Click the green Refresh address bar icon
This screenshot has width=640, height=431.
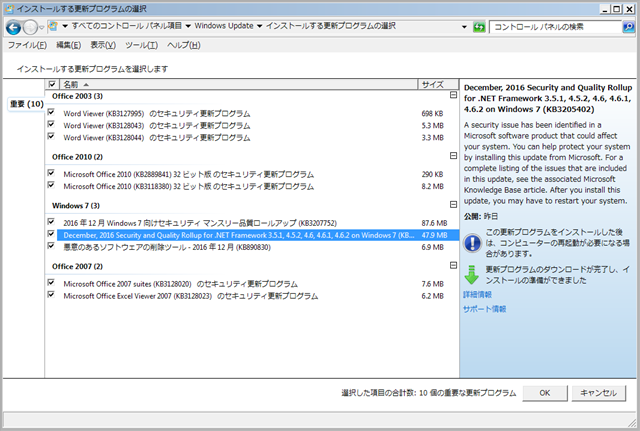click(479, 27)
